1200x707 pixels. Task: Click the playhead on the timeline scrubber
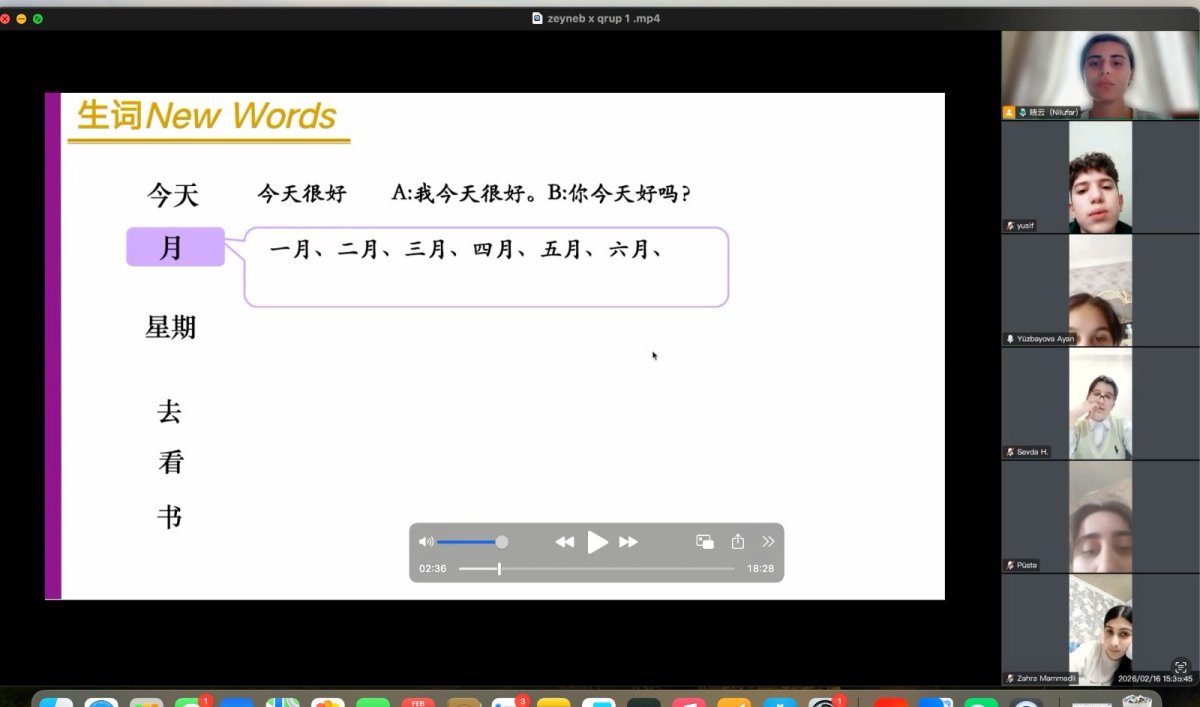point(499,568)
